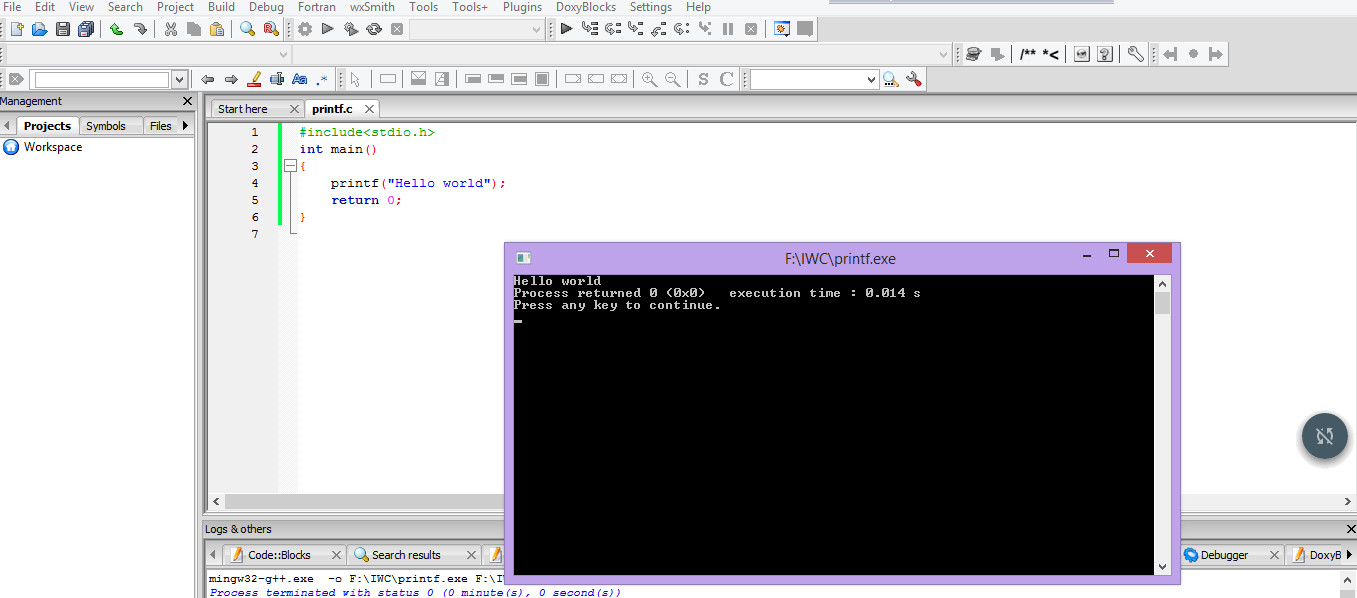Image resolution: width=1357 pixels, height=598 pixels.
Task: Open the DoxyBlocks menu
Action: 586,7
